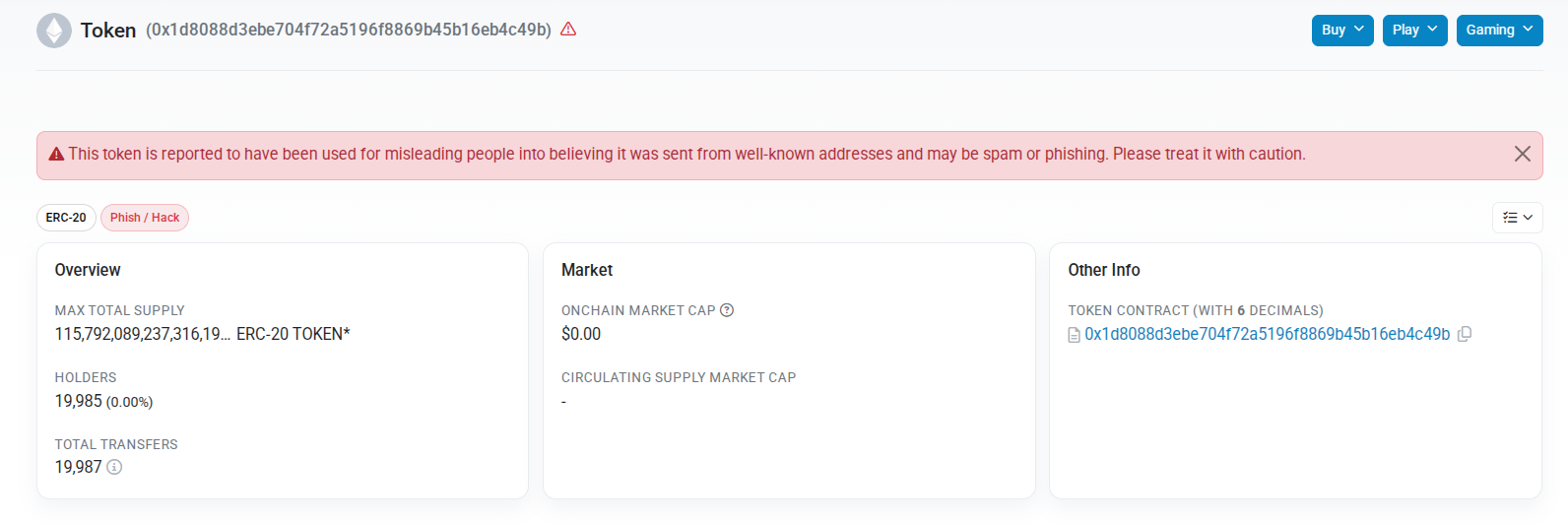
Task: Open the checklist options dropdown
Action: [1517, 218]
